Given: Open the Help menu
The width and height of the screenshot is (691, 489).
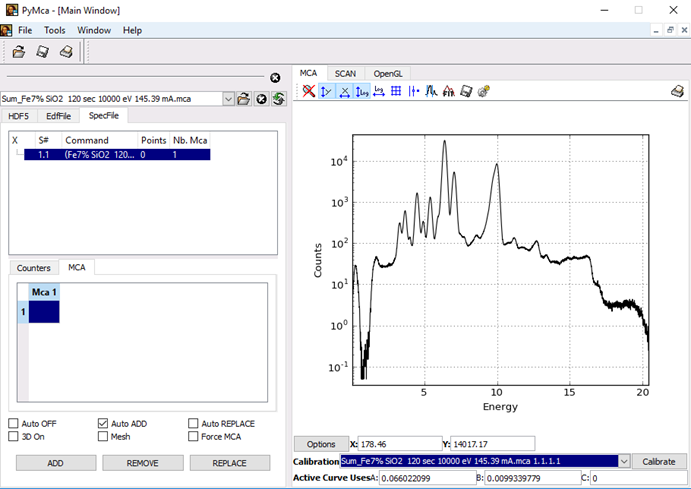Looking at the screenshot, I should click(x=132, y=30).
